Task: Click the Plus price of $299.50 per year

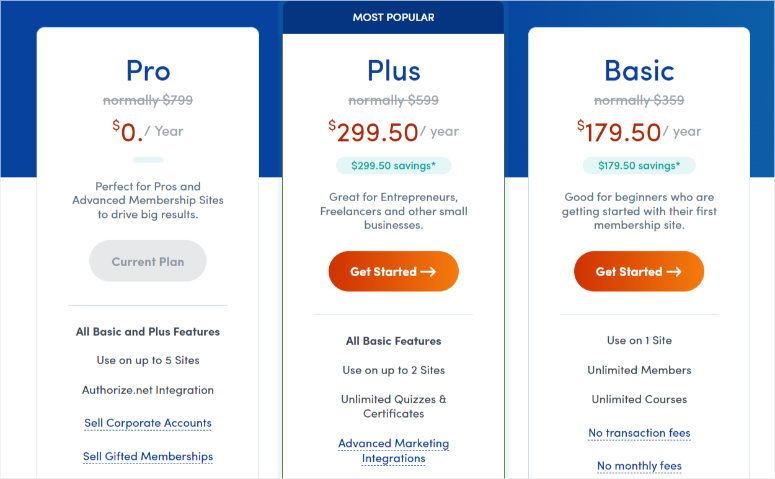Action: pos(393,132)
